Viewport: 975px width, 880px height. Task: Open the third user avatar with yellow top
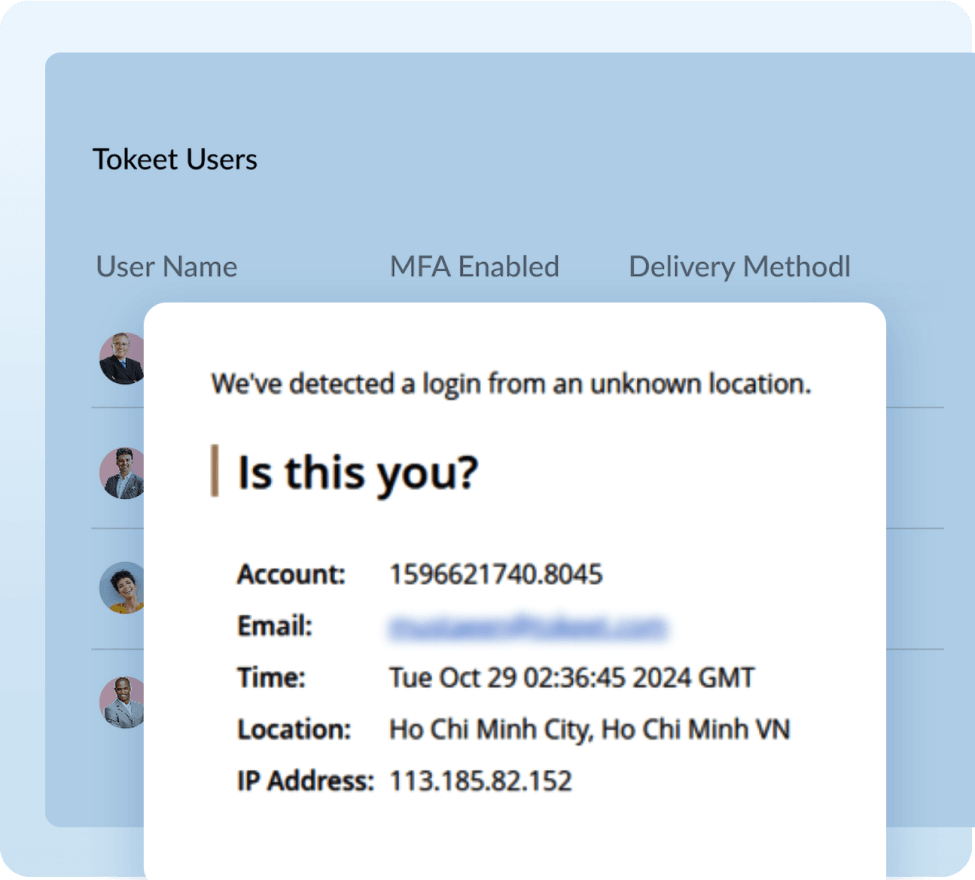(121, 587)
